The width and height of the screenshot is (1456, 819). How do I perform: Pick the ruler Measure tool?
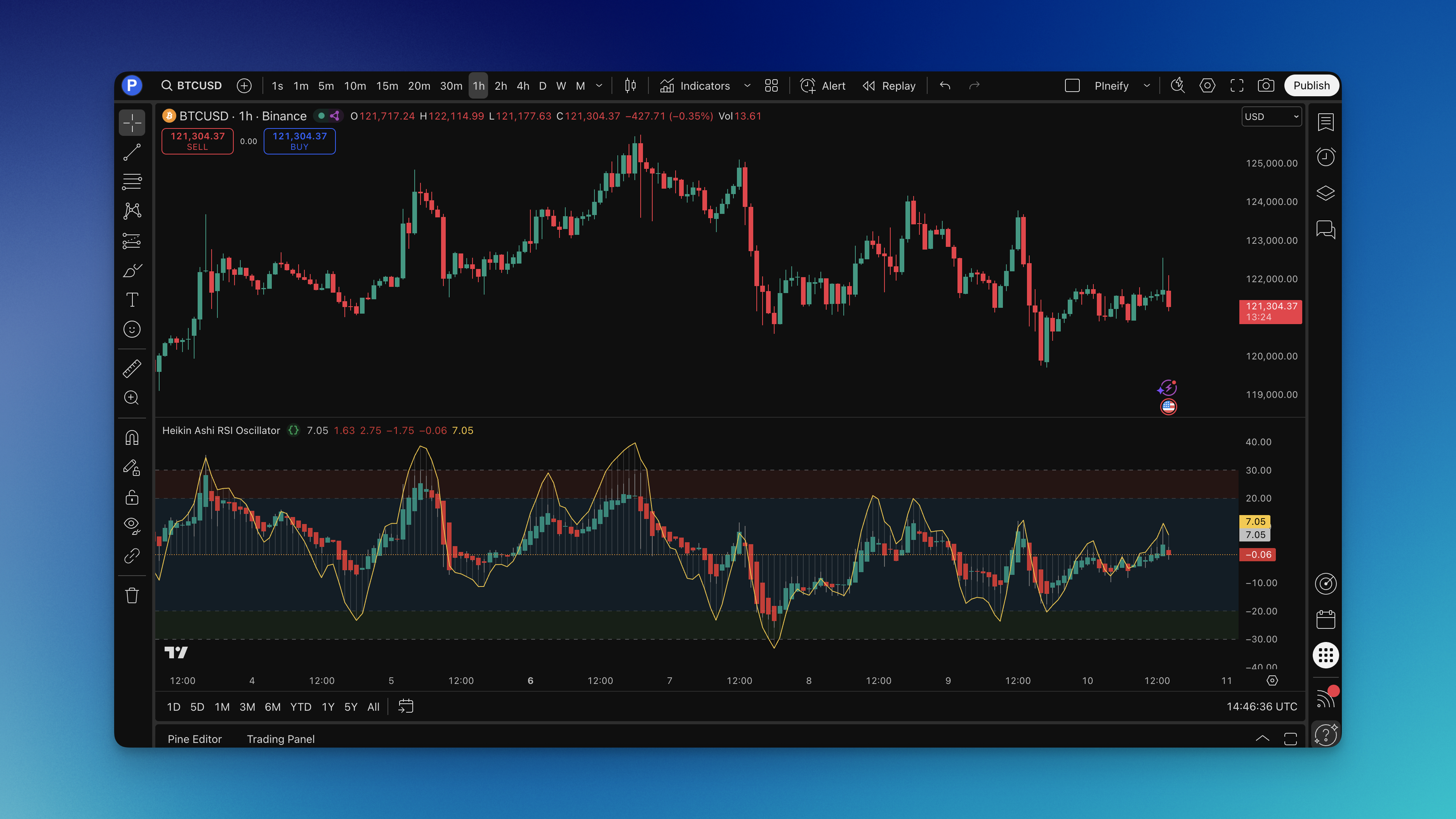click(132, 368)
